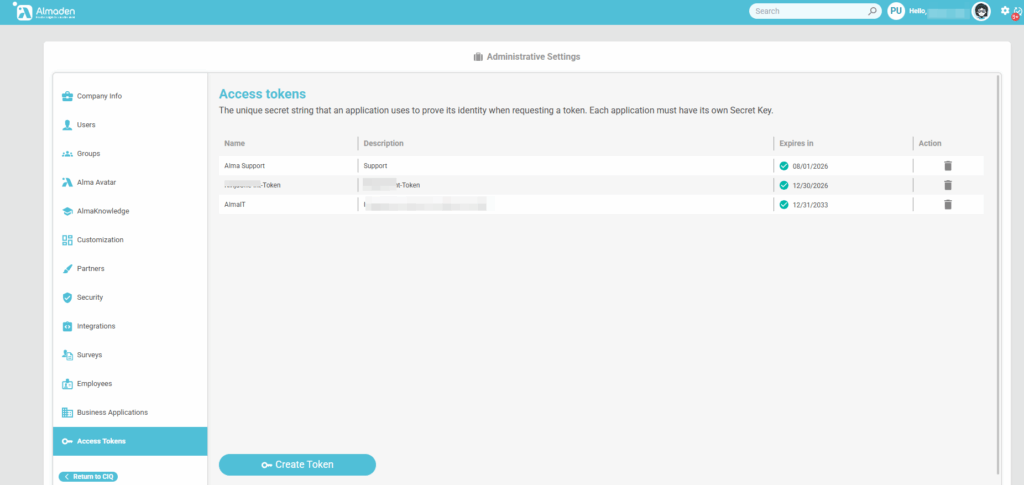Image resolution: width=1024 pixels, height=485 pixels.
Task: Click the search magnifier icon
Action: coord(872,11)
